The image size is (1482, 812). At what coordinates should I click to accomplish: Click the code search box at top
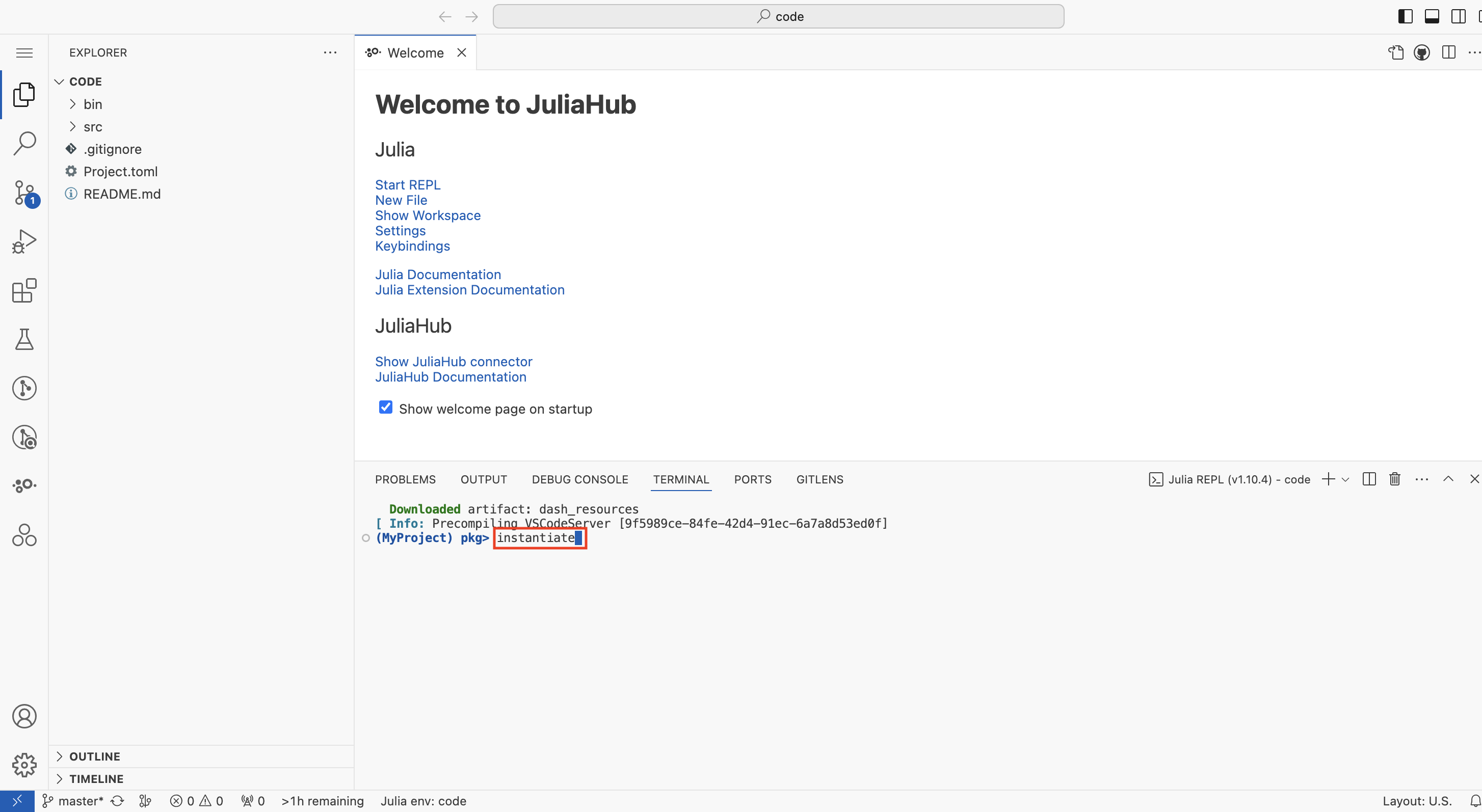click(x=778, y=16)
